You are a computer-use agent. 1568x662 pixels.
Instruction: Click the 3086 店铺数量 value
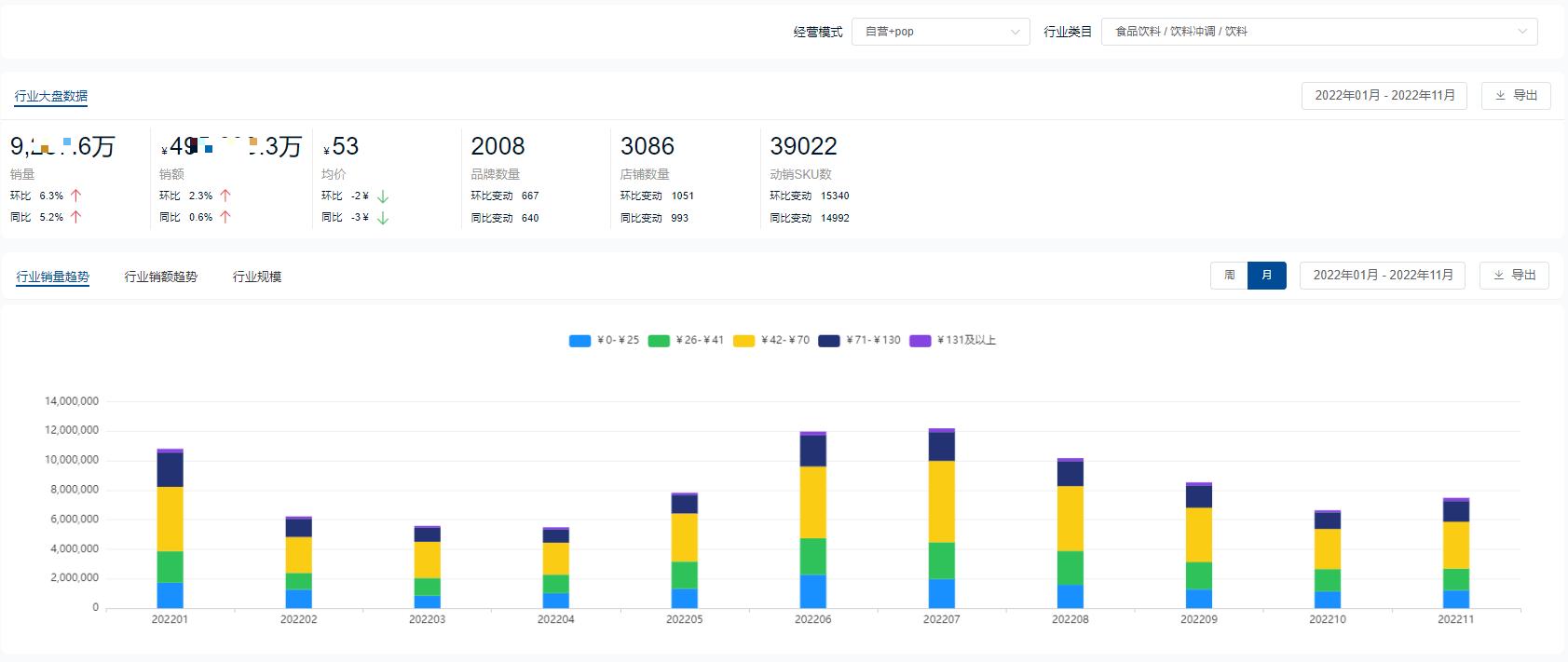(648, 146)
